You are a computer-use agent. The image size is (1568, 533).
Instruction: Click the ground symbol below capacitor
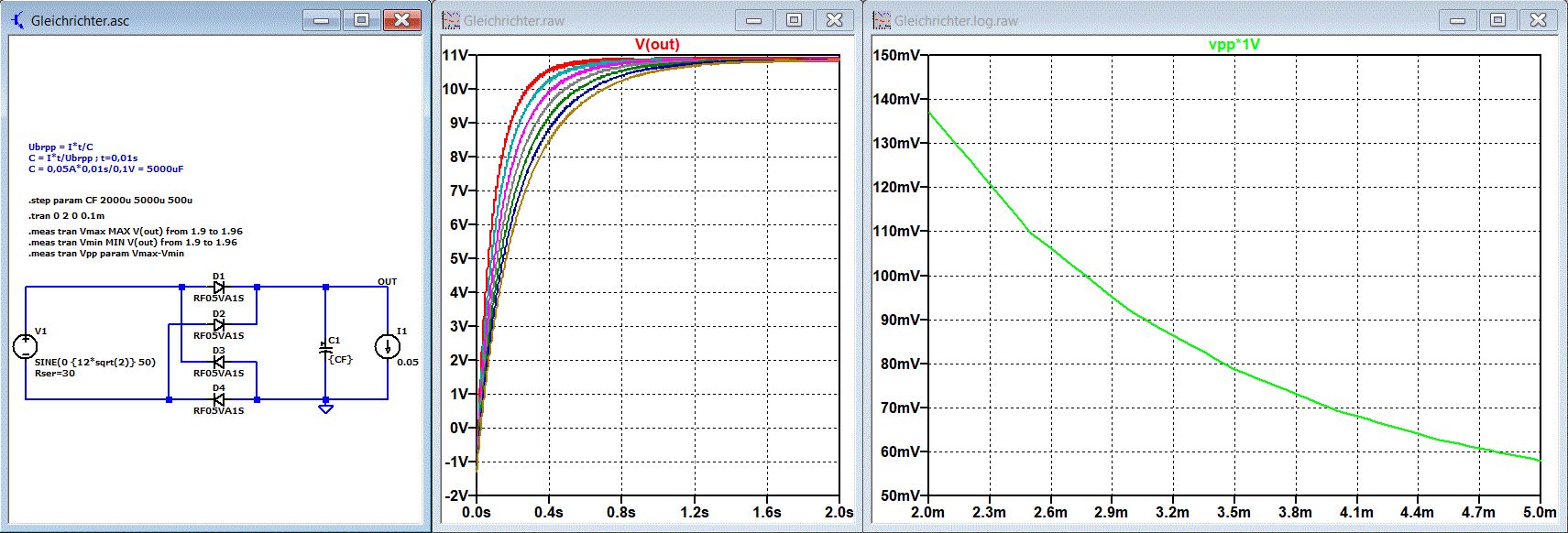325,408
